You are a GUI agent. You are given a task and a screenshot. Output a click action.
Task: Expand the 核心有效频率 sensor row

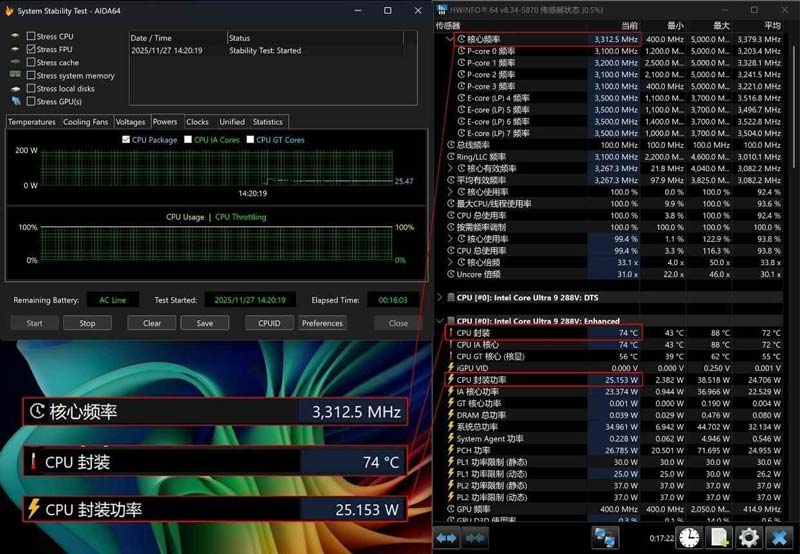pyautogui.click(x=450, y=168)
